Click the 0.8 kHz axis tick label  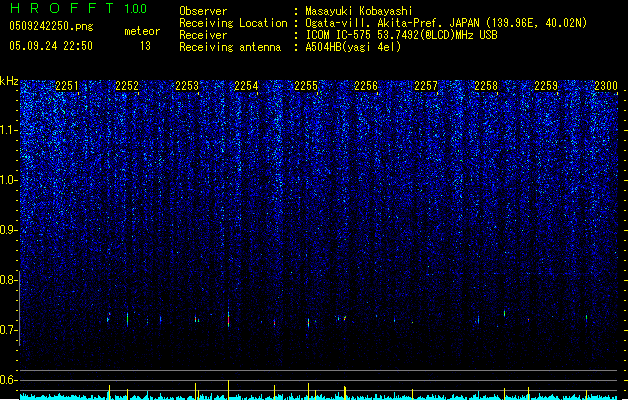[x=9, y=280]
